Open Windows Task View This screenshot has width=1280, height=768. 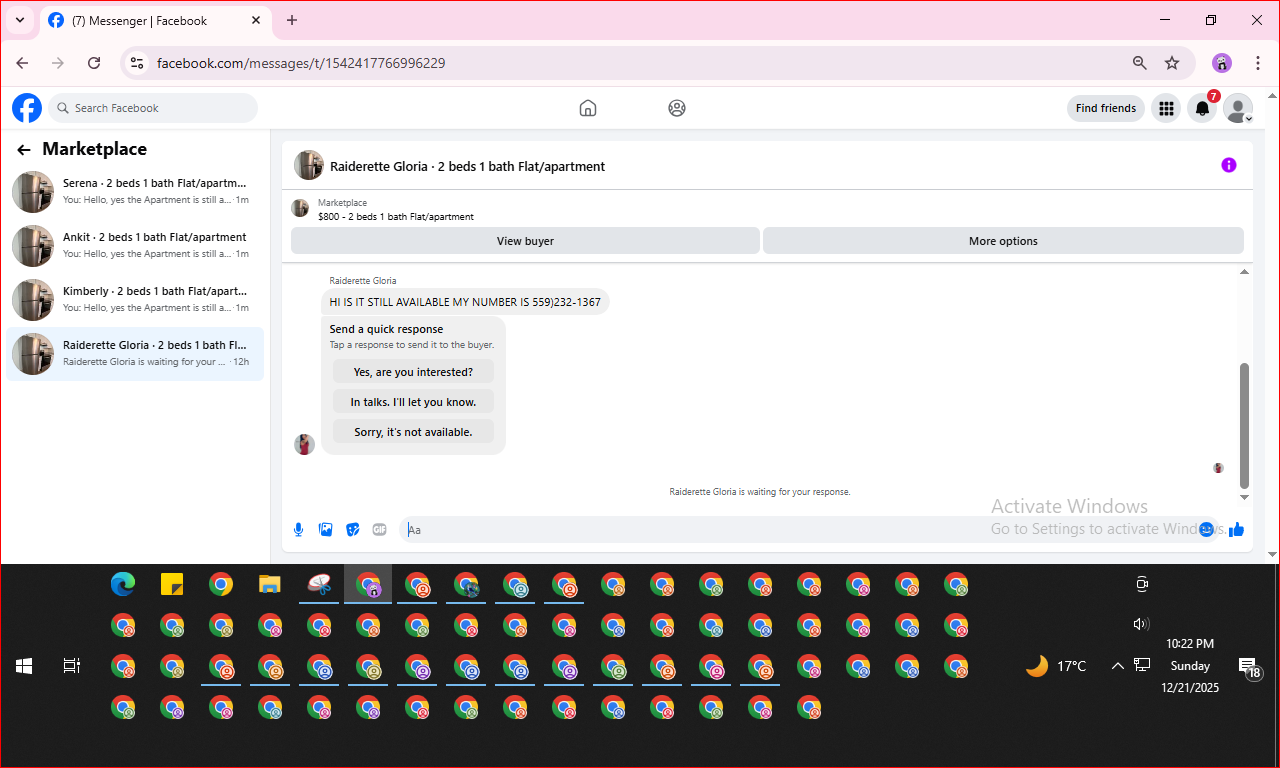point(72,666)
